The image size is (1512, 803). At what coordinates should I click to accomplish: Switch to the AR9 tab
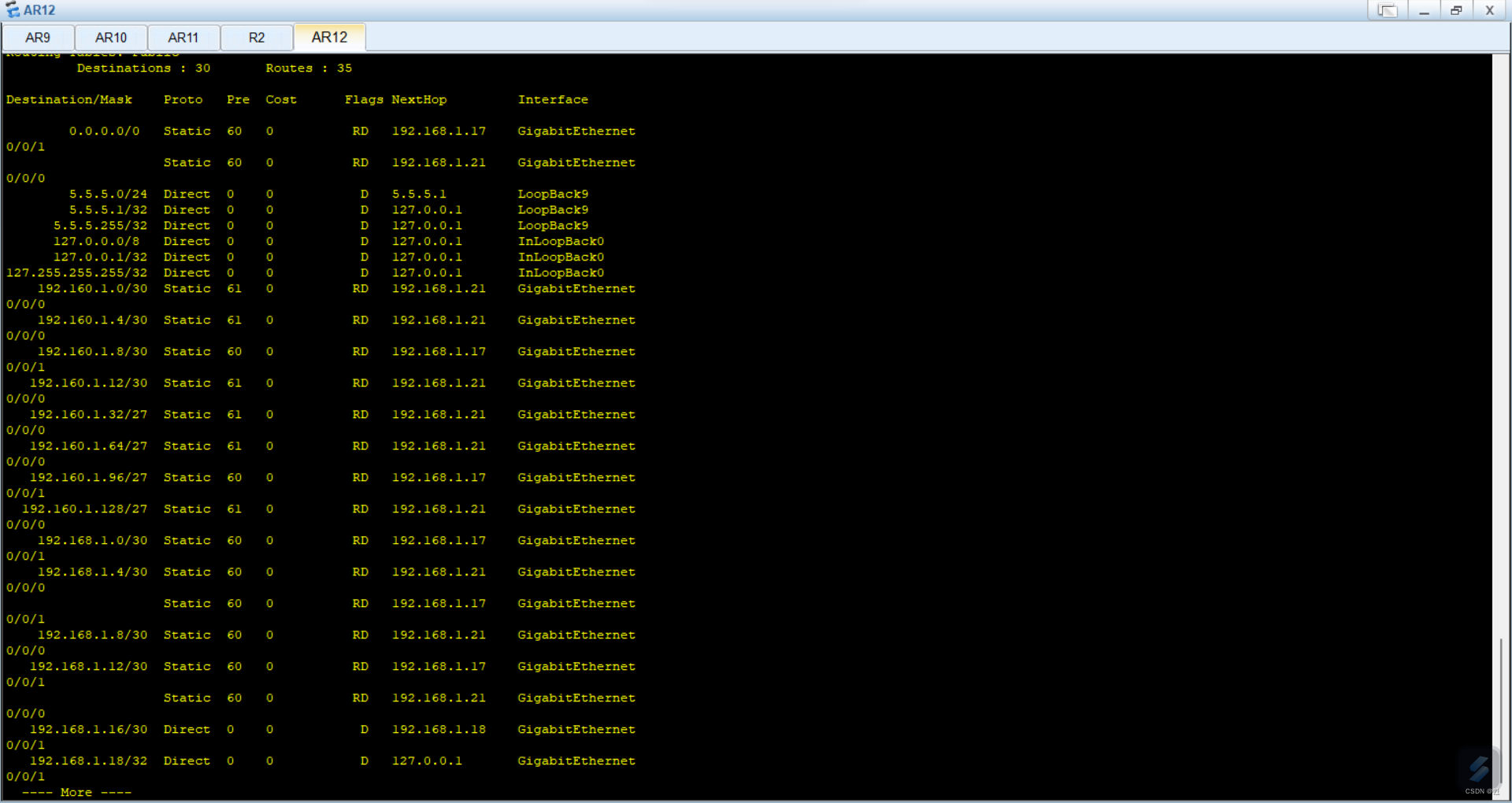38,38
